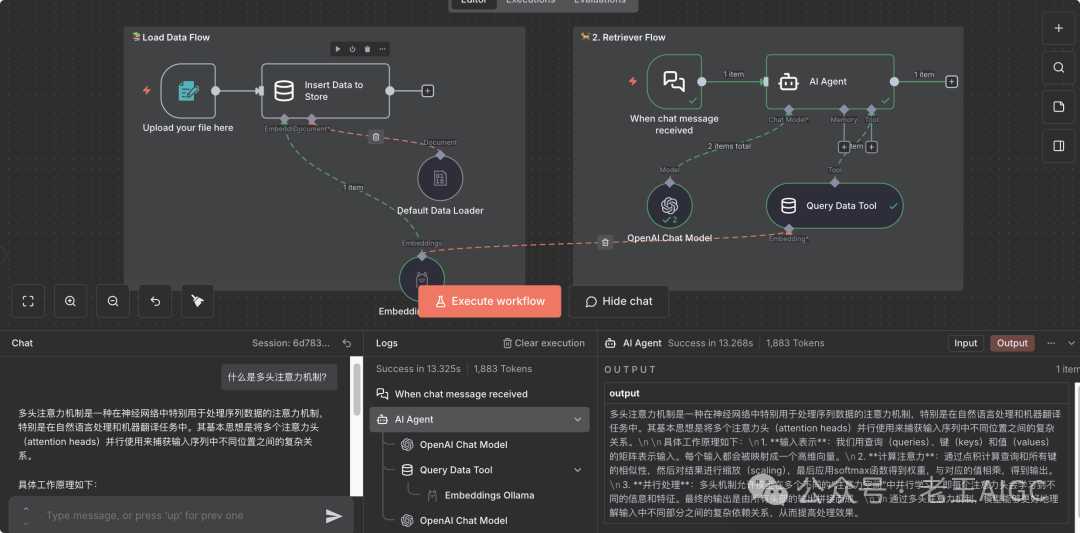The height and width of the screenshot is (533, 1080).
Task: Select When chat message received log entry
Action: point(480,394)
